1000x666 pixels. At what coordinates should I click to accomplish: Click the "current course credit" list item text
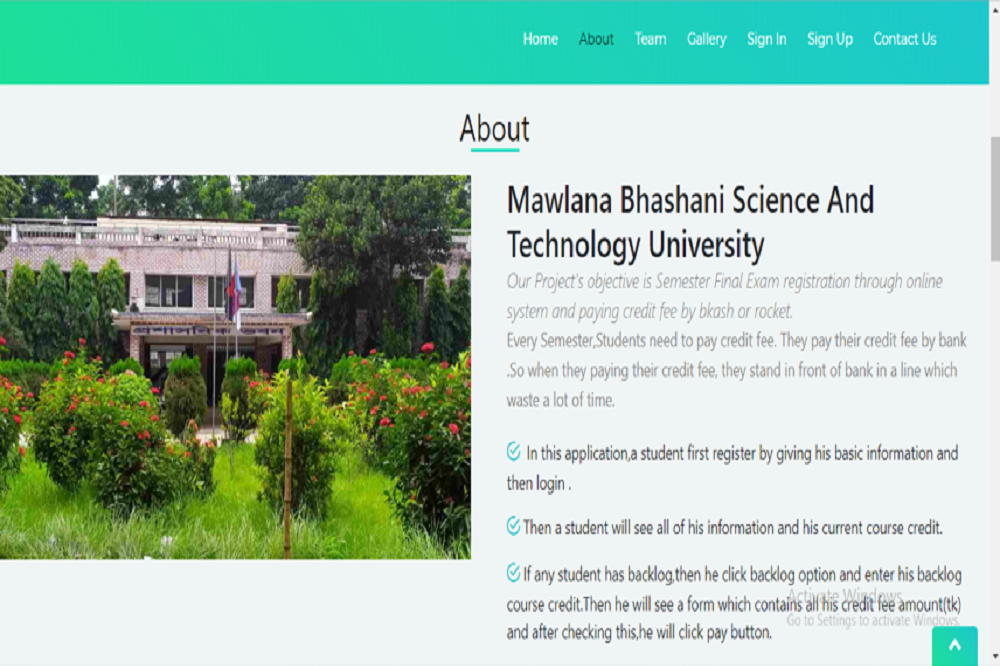(732, 527)
